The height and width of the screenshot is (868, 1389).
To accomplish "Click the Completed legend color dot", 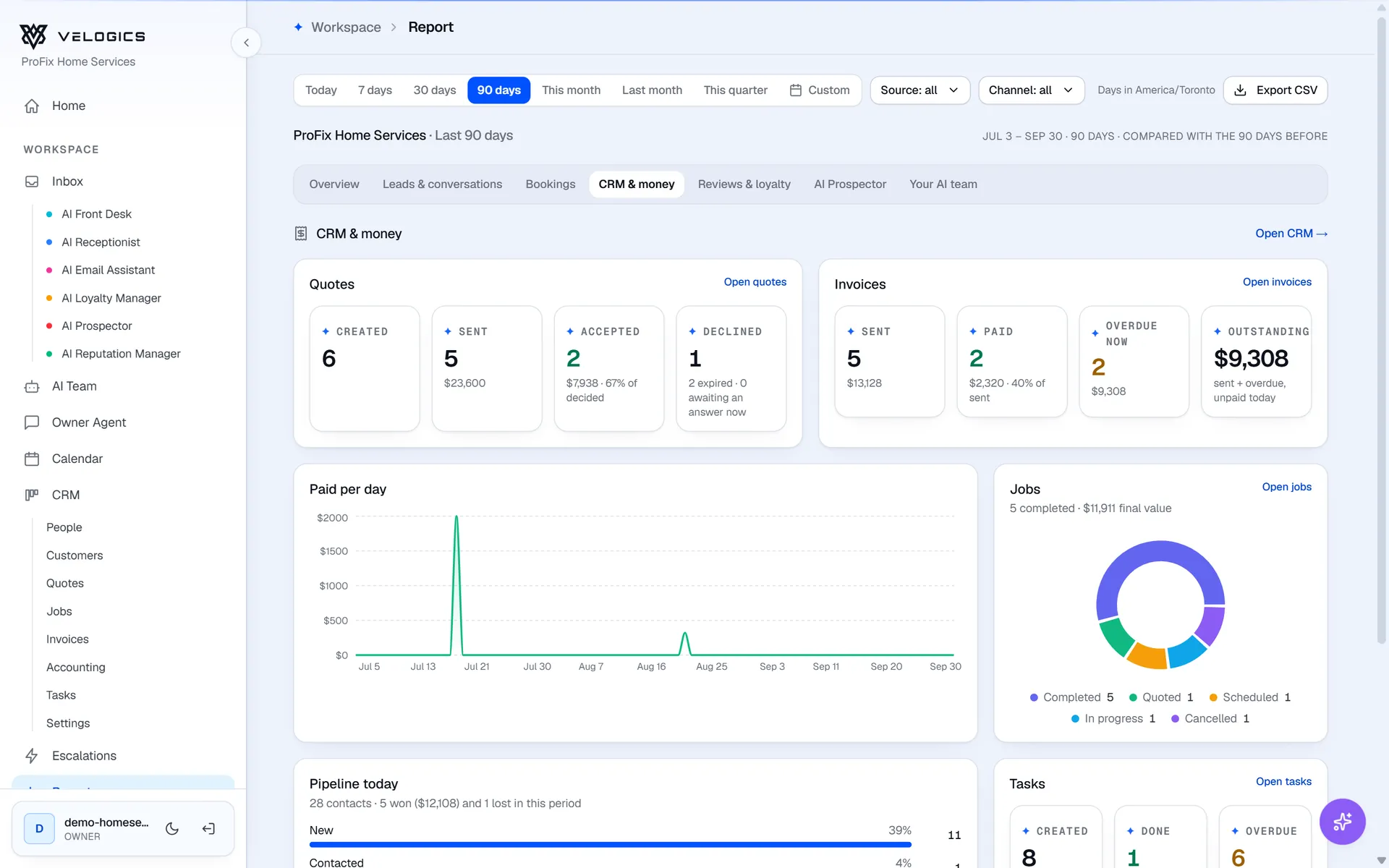I will (x=1034, y=697).
